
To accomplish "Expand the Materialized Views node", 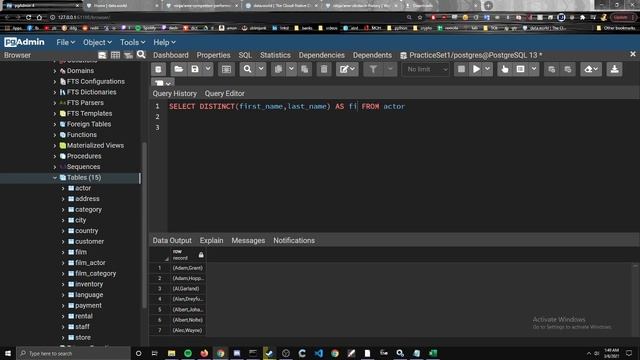I will pyautogui.click(x=55, y=145).
